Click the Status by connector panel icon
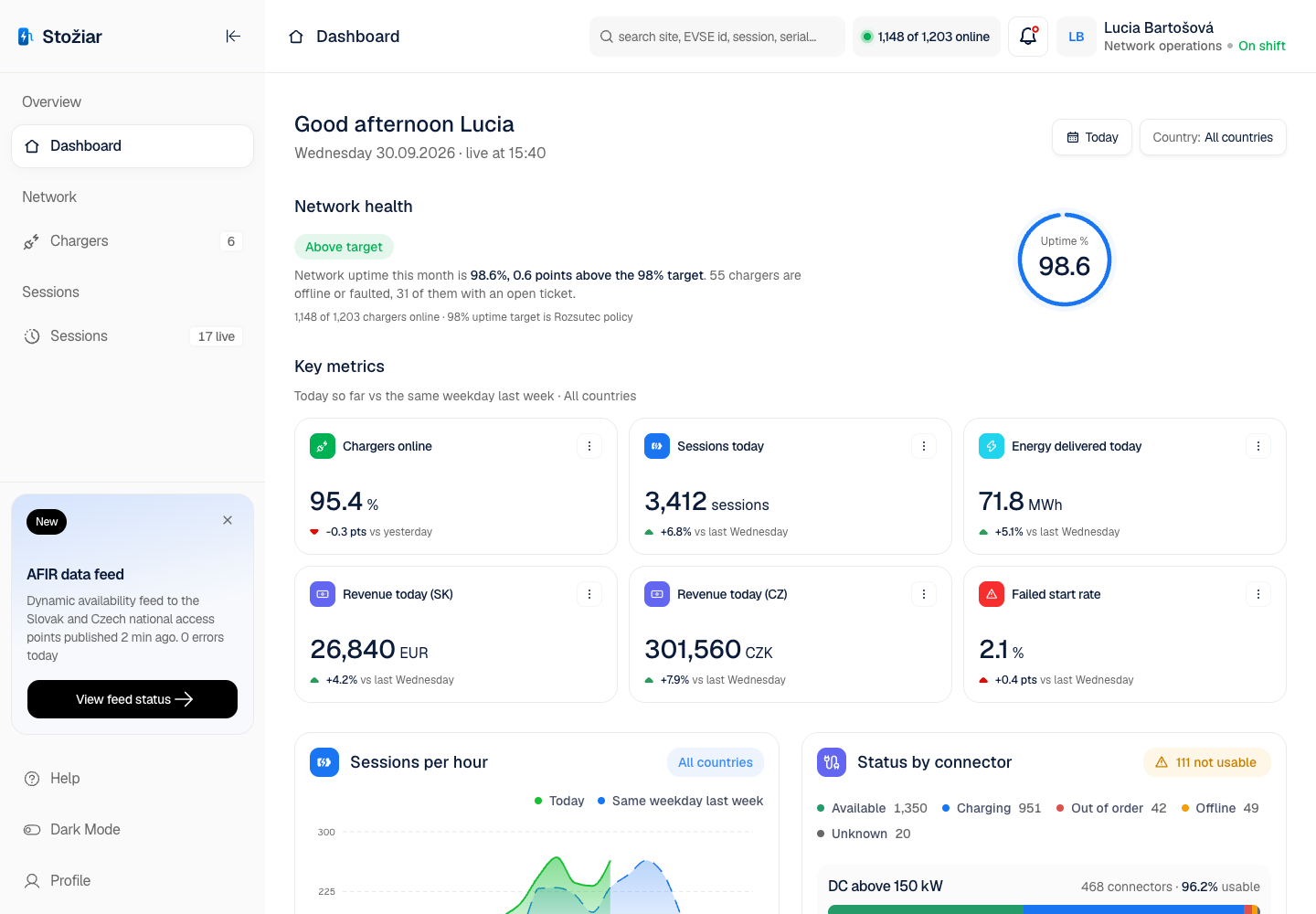Image resolution: width=1316 pixels, height=914 pixels. pos(832,762)
